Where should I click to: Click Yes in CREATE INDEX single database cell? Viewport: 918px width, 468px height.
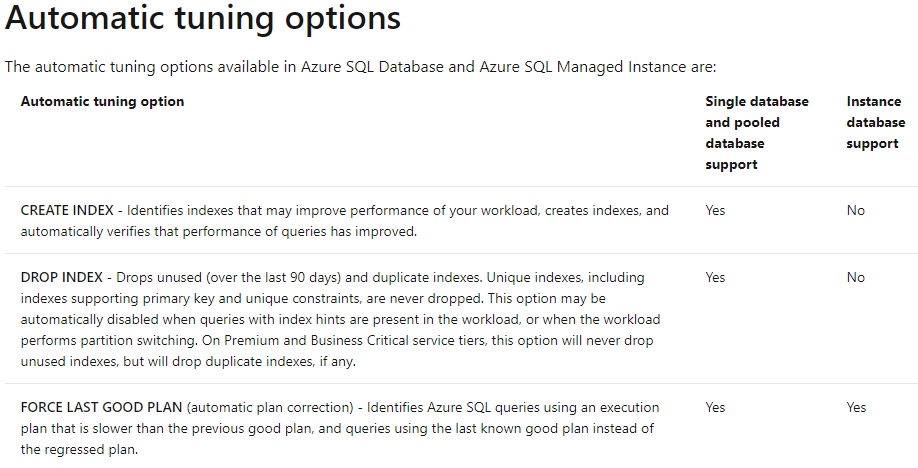pos(715,210)
